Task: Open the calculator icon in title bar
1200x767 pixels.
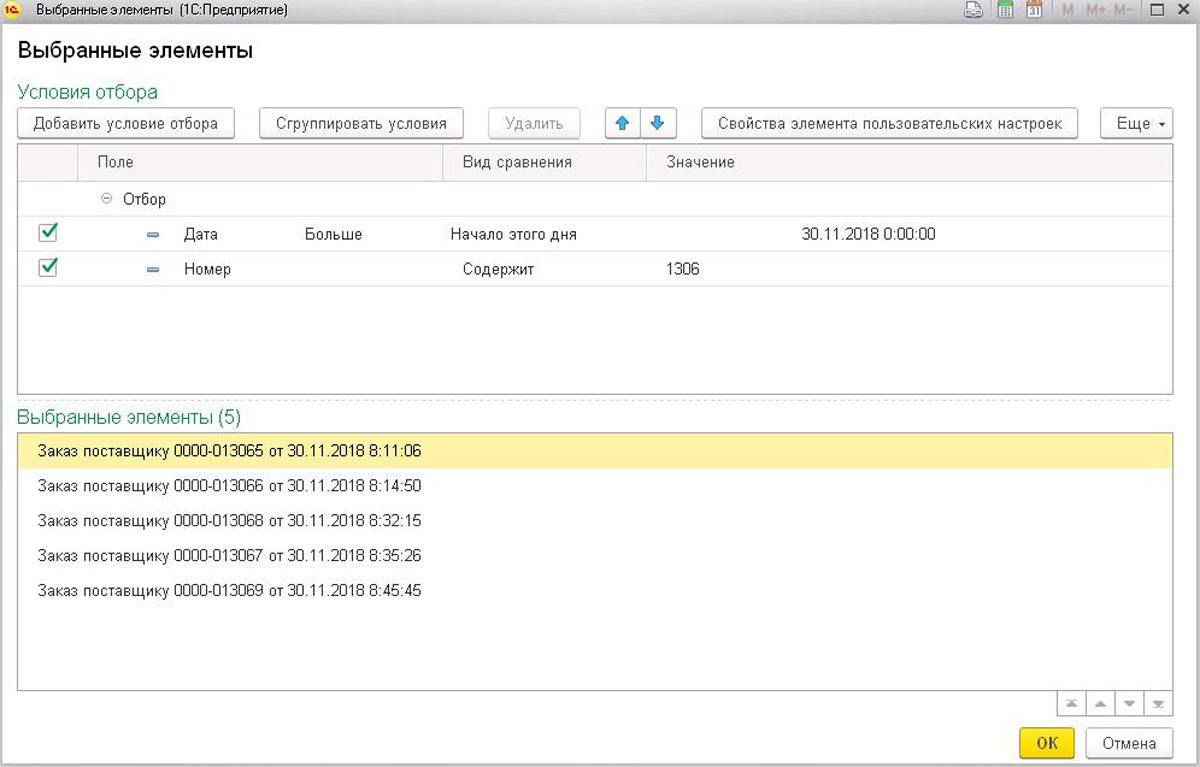Action: click(1006, 11)
